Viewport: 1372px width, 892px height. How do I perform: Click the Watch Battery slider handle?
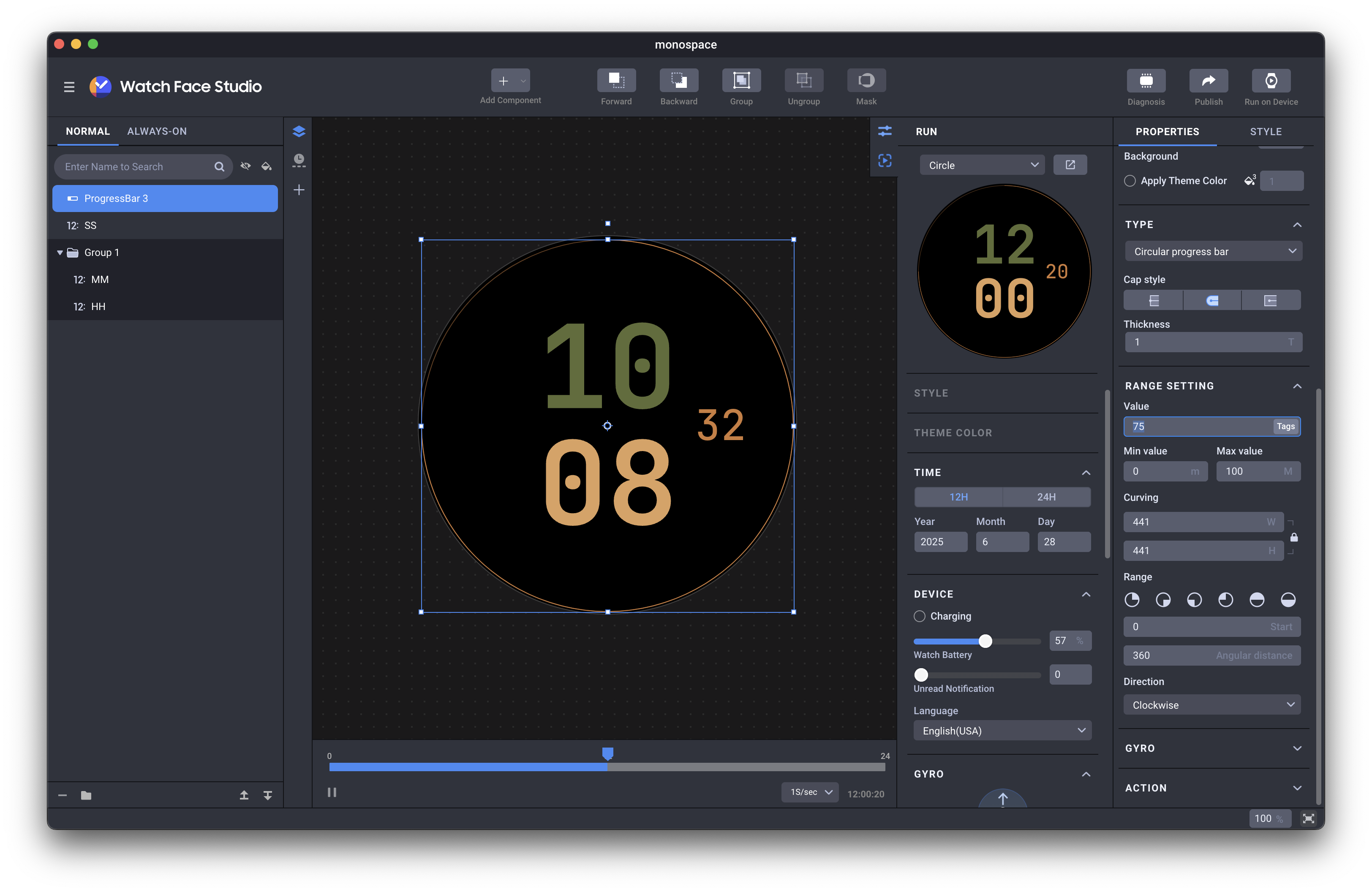tap(985, 641)
